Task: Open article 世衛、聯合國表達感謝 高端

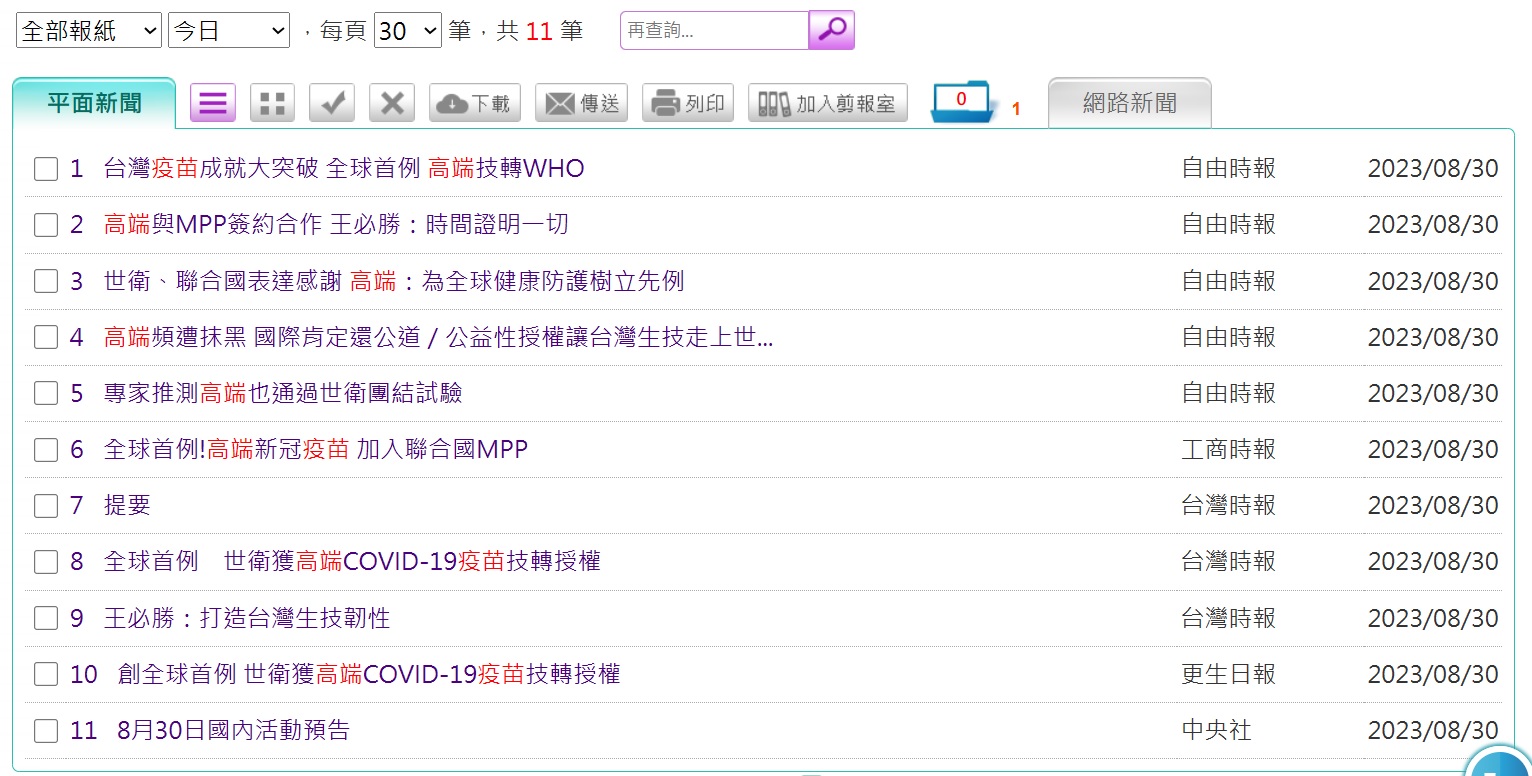Action: [x=394, y=281]
